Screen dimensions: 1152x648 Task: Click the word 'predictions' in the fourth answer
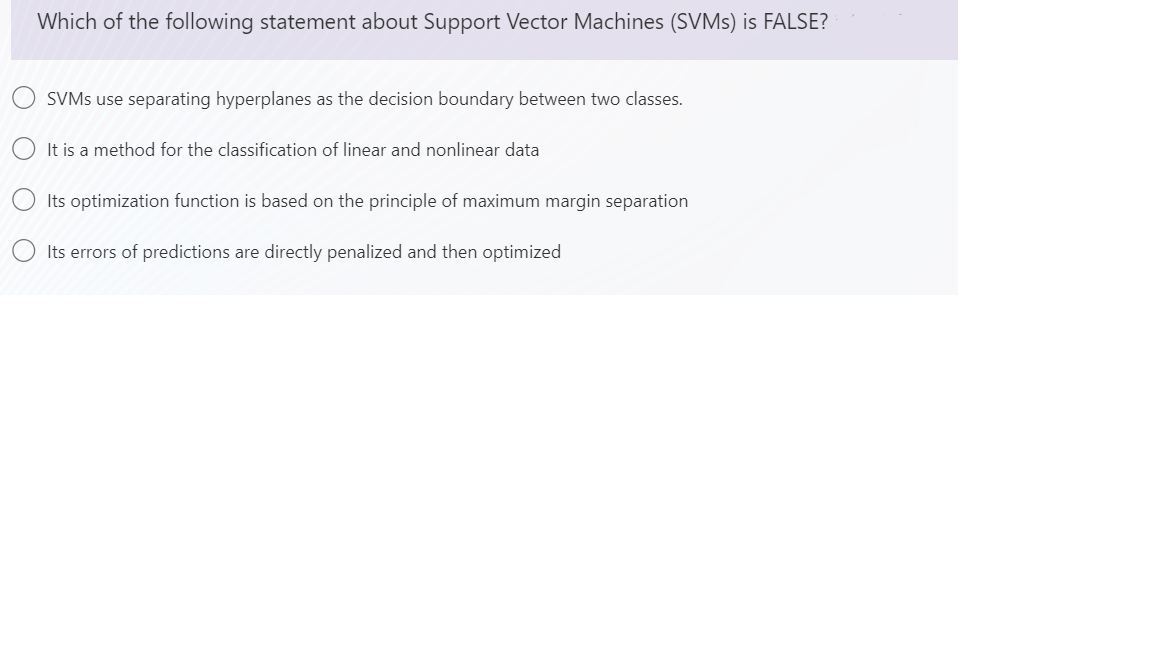pos(186,252)
